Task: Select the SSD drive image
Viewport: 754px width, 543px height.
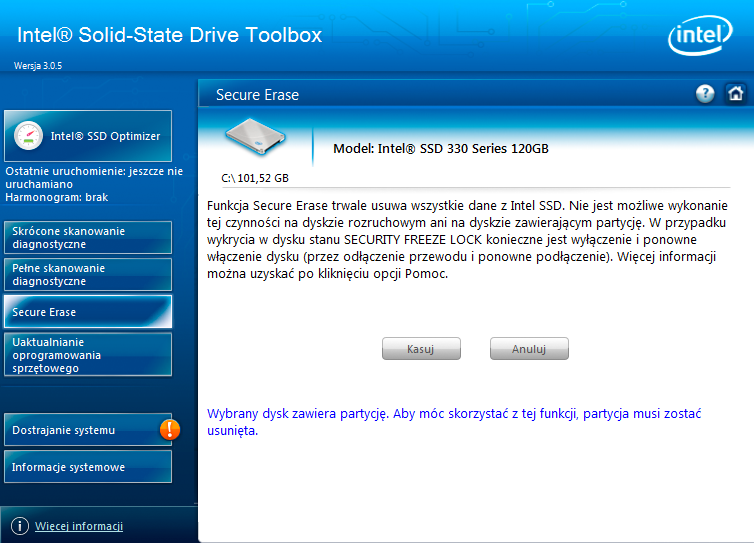Action: pos(255,137)
